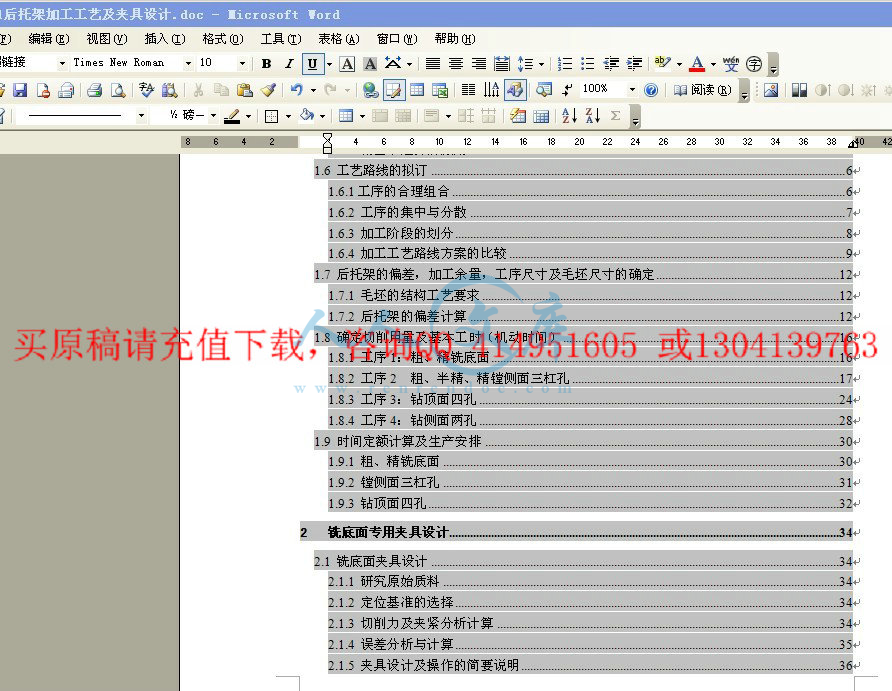Screen dimensions: 892x691
Task: Toggle character shading A button
Action: point(370,63)
